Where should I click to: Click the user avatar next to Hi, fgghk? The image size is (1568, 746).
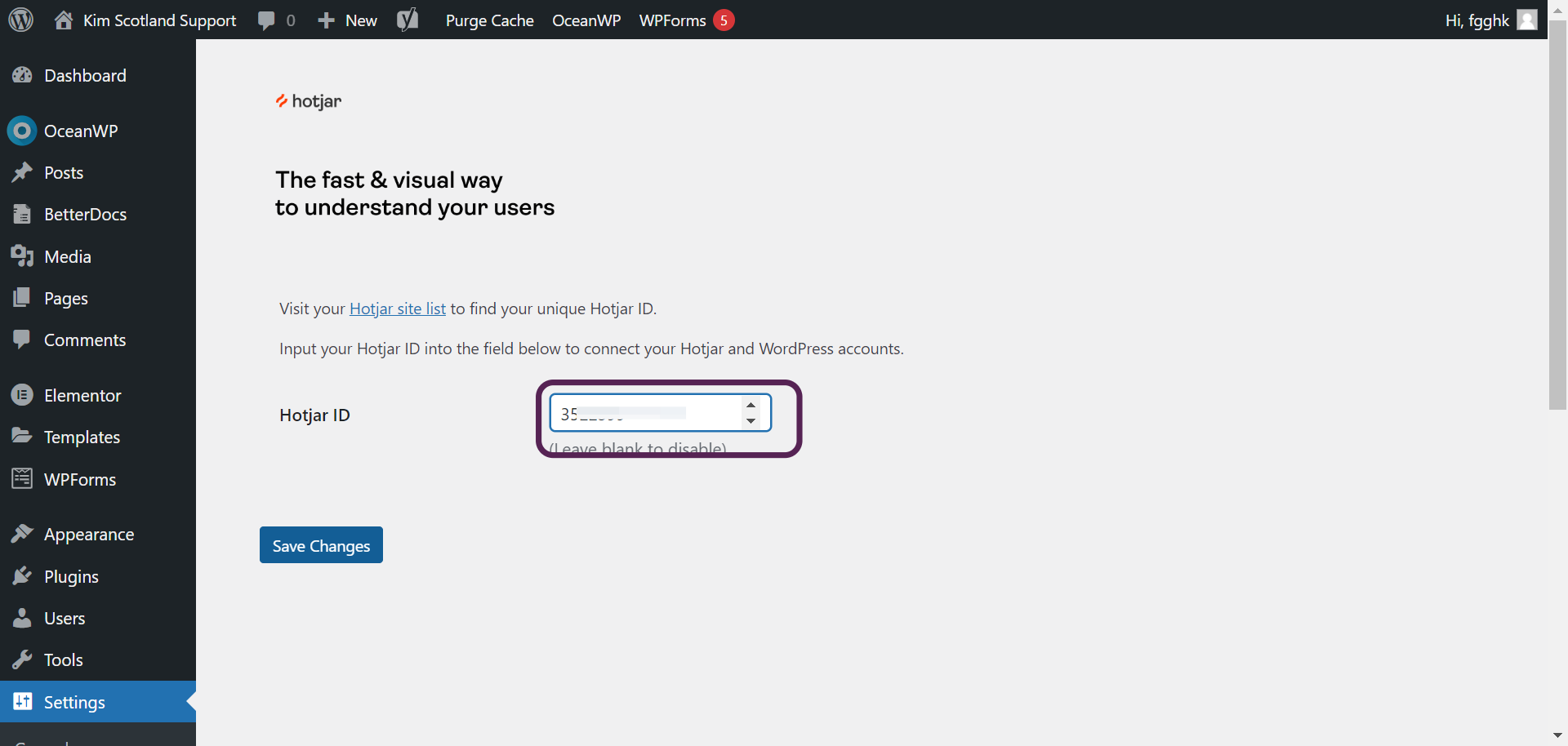click(1527, 20)
